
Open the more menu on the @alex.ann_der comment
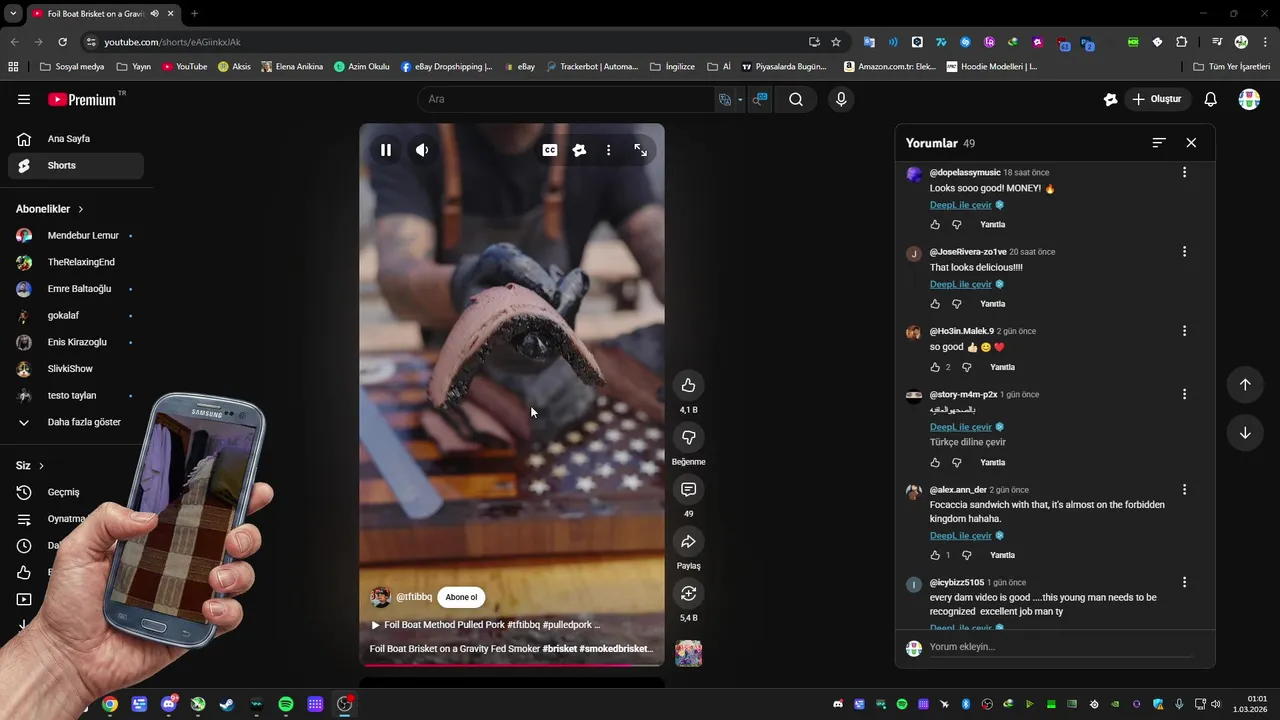(x=1184, y=490)
